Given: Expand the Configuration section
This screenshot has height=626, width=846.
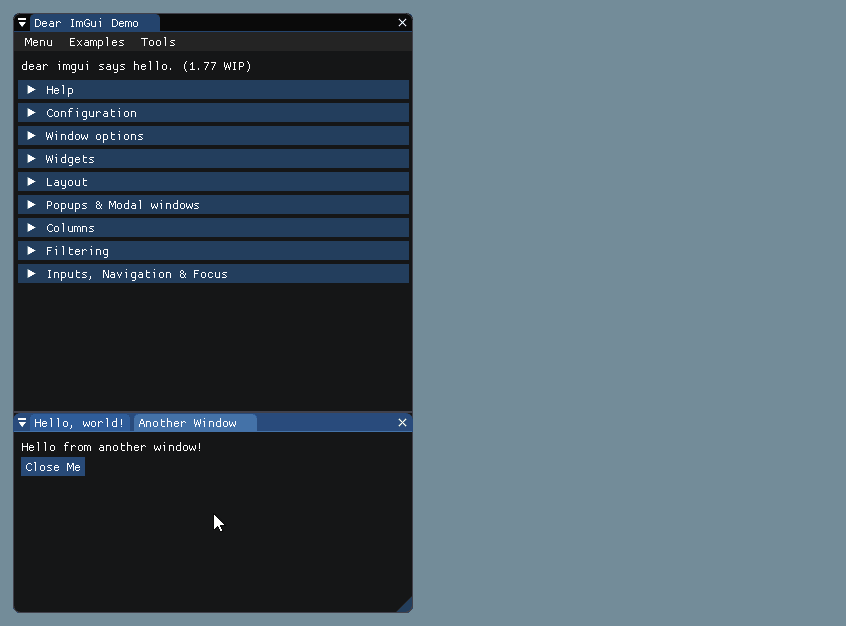Looking at the screenshot, I should tap(90, 112).
